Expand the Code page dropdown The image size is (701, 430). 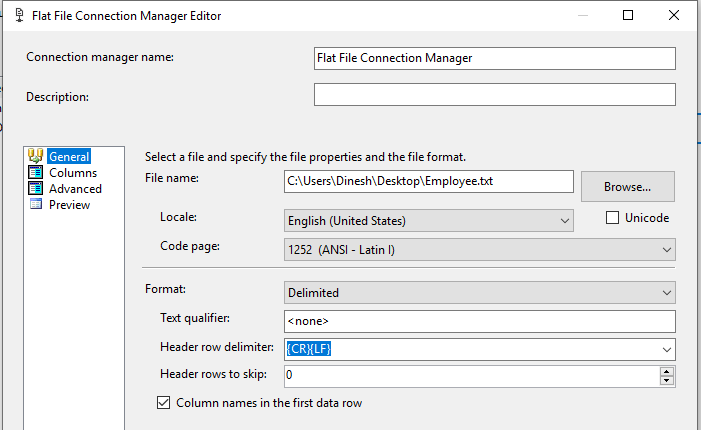click(x=666, y=249)
